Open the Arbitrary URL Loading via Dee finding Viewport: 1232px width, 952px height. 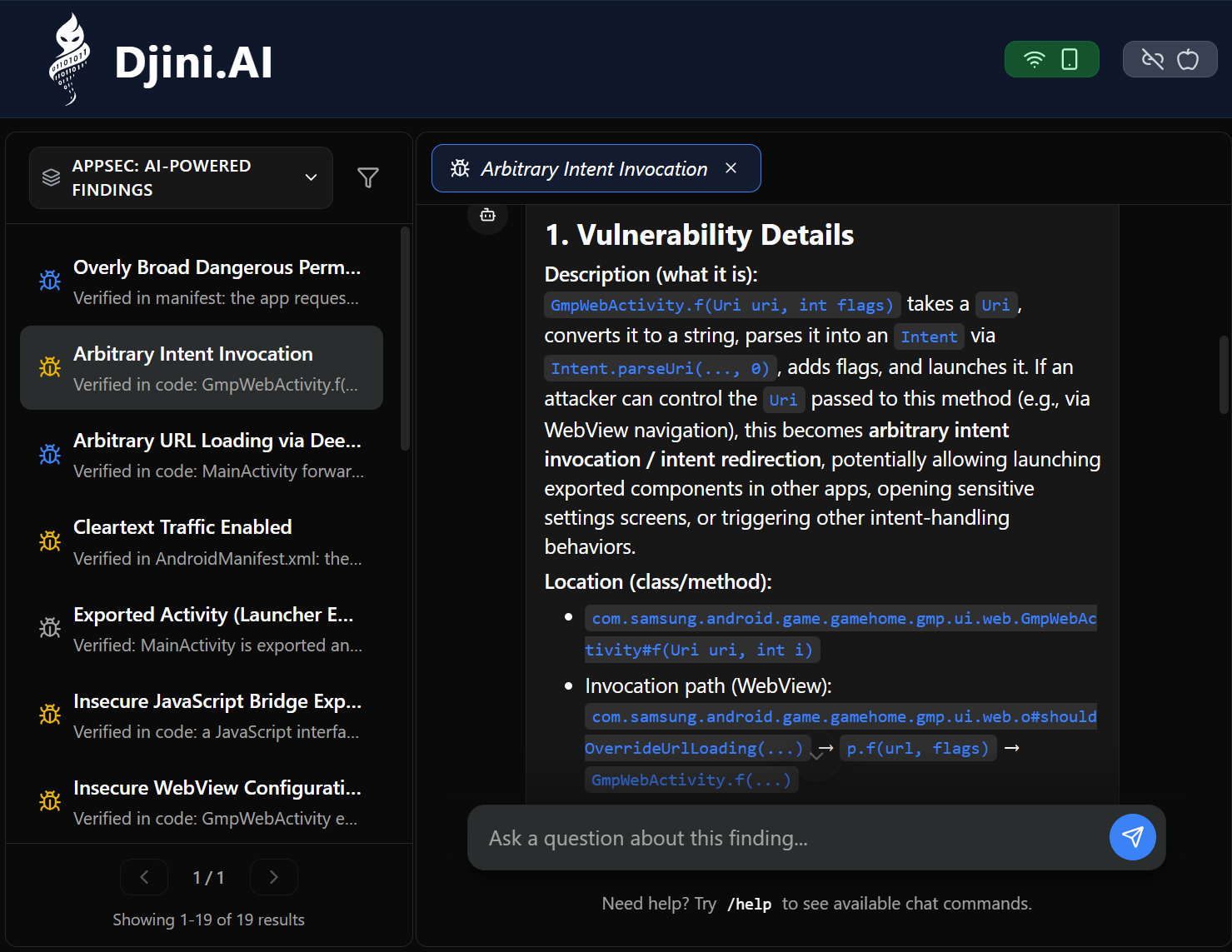click(202, 455)
